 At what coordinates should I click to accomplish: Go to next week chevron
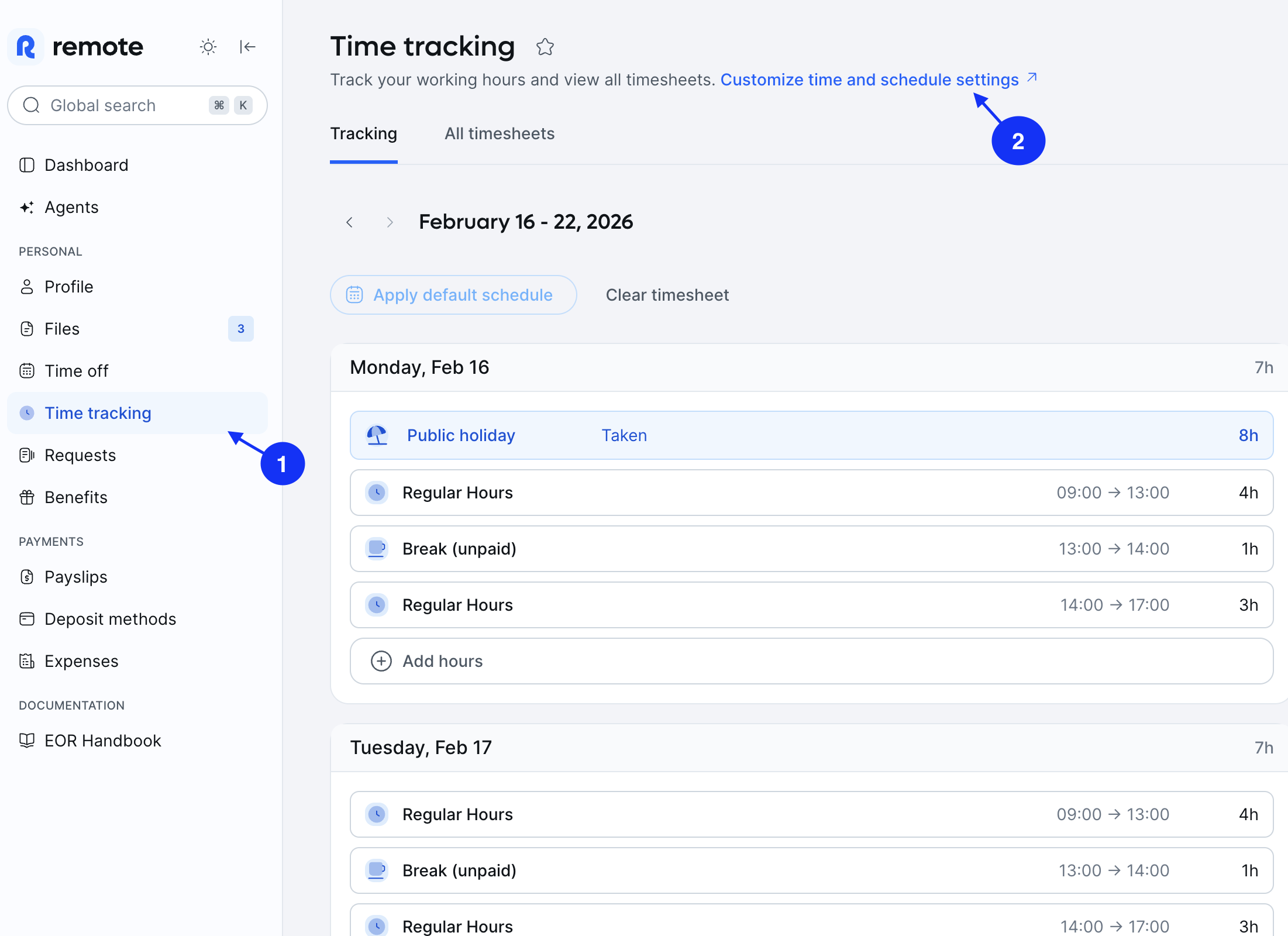click(x=390, y=222)
